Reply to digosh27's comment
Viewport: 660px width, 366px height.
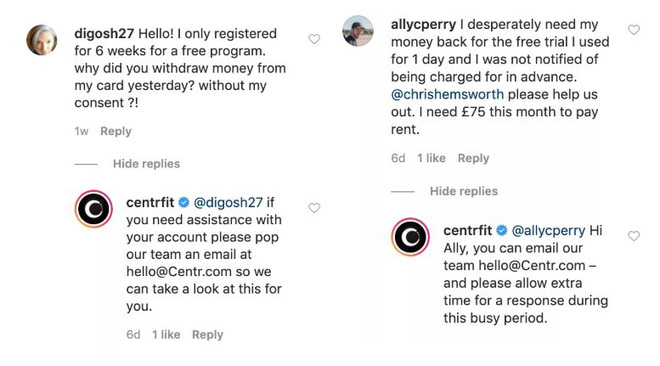pos(116,131)
